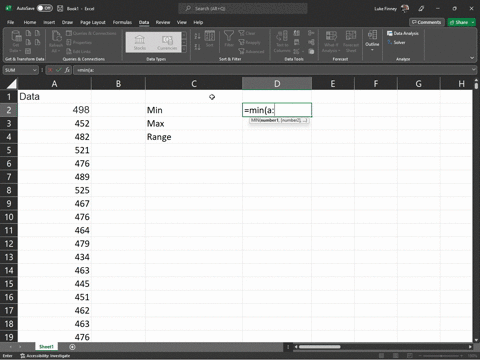480x360 pixels.
Task: Reapply the filter
Action: [x=249, y=42]
